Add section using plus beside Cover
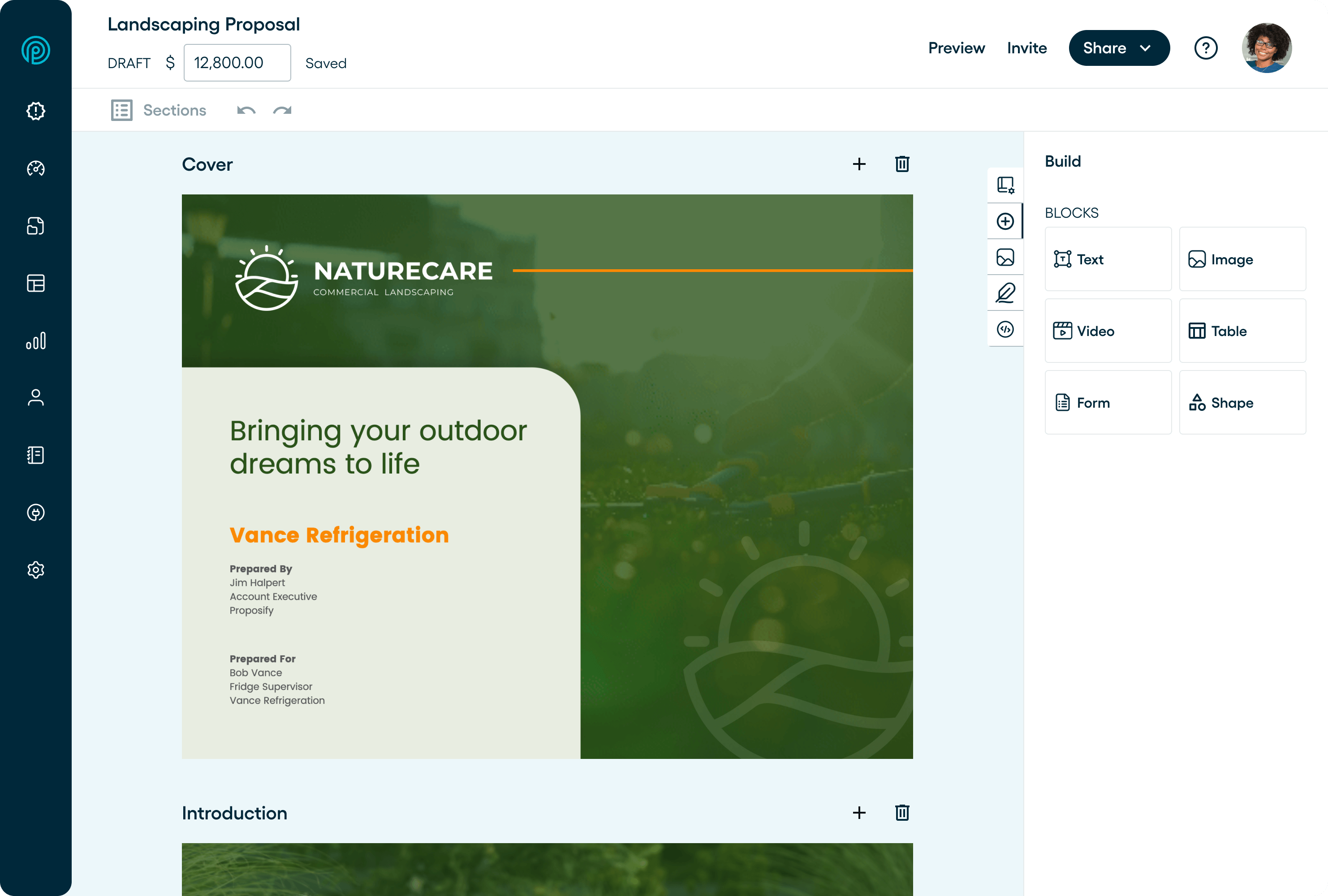 [x=859, y=164]
